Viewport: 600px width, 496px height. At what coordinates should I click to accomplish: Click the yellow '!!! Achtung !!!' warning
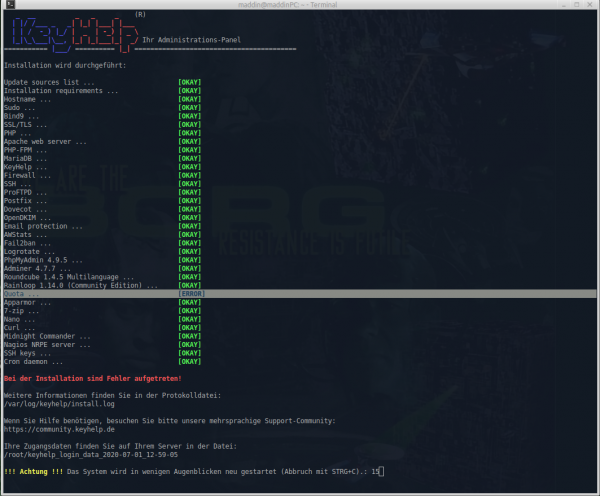(33, 471)
